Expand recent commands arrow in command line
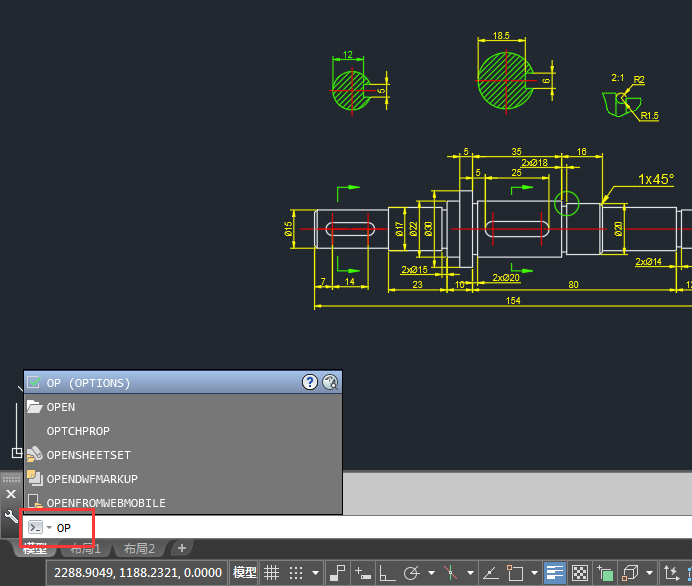Screen dimensions: 692x586 48,527
